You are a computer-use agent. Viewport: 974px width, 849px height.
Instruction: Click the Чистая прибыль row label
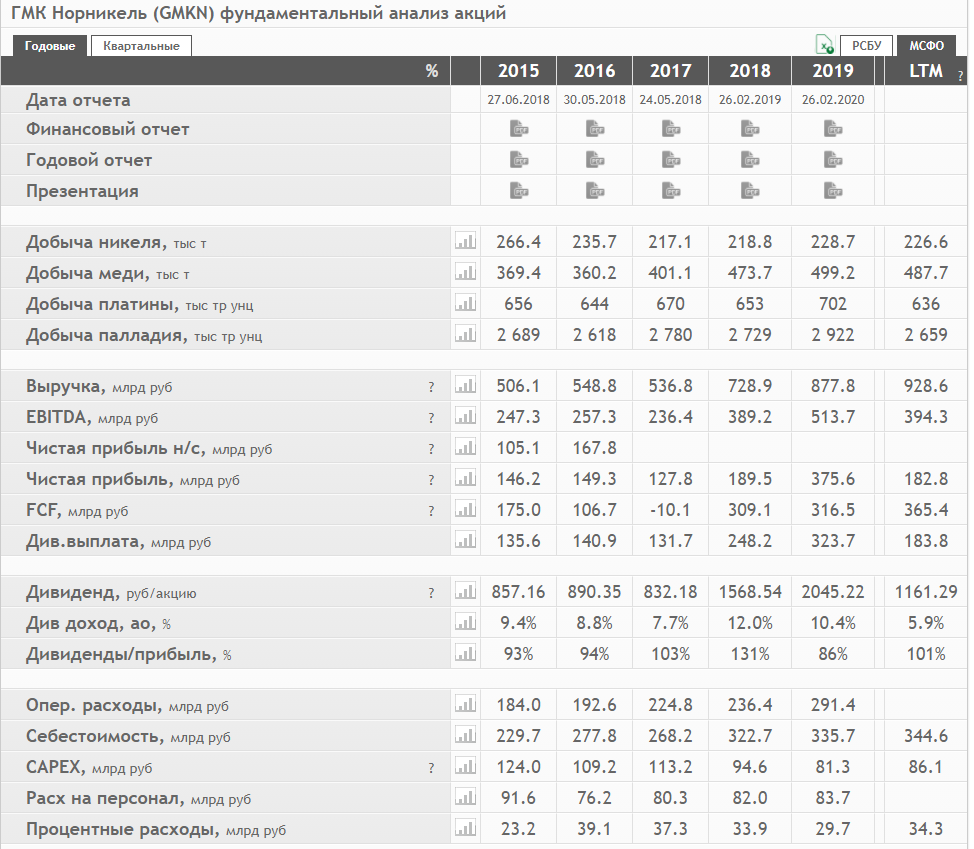[x=132, y=479]
